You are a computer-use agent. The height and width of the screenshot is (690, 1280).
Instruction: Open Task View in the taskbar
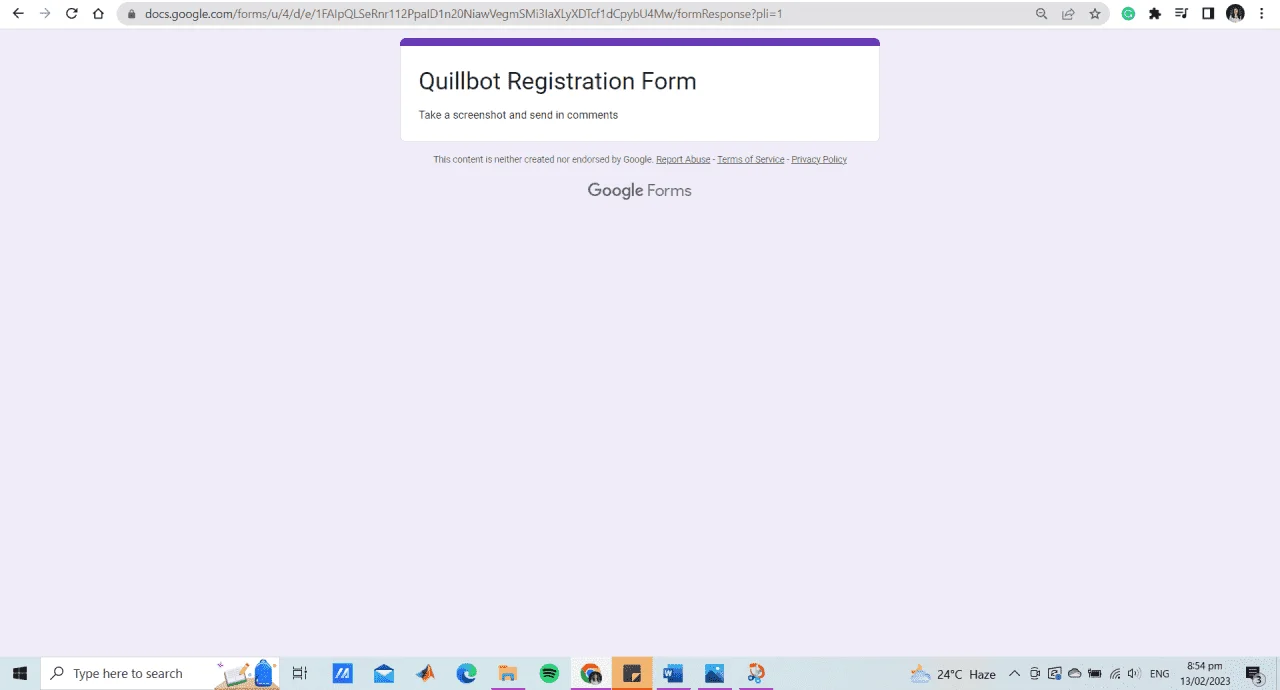(299, 673)
